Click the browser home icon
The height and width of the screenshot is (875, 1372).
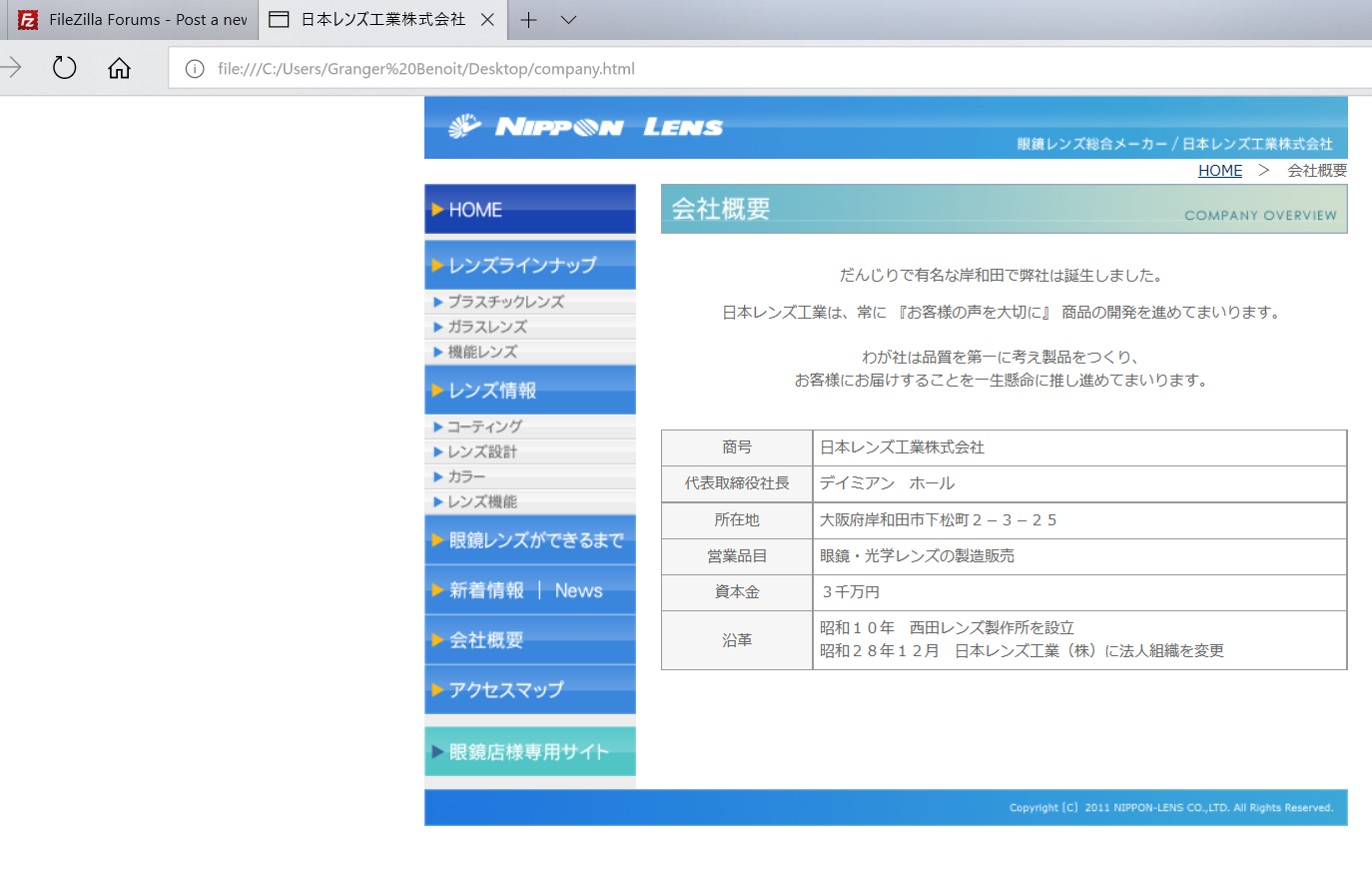tap(119, 68)
